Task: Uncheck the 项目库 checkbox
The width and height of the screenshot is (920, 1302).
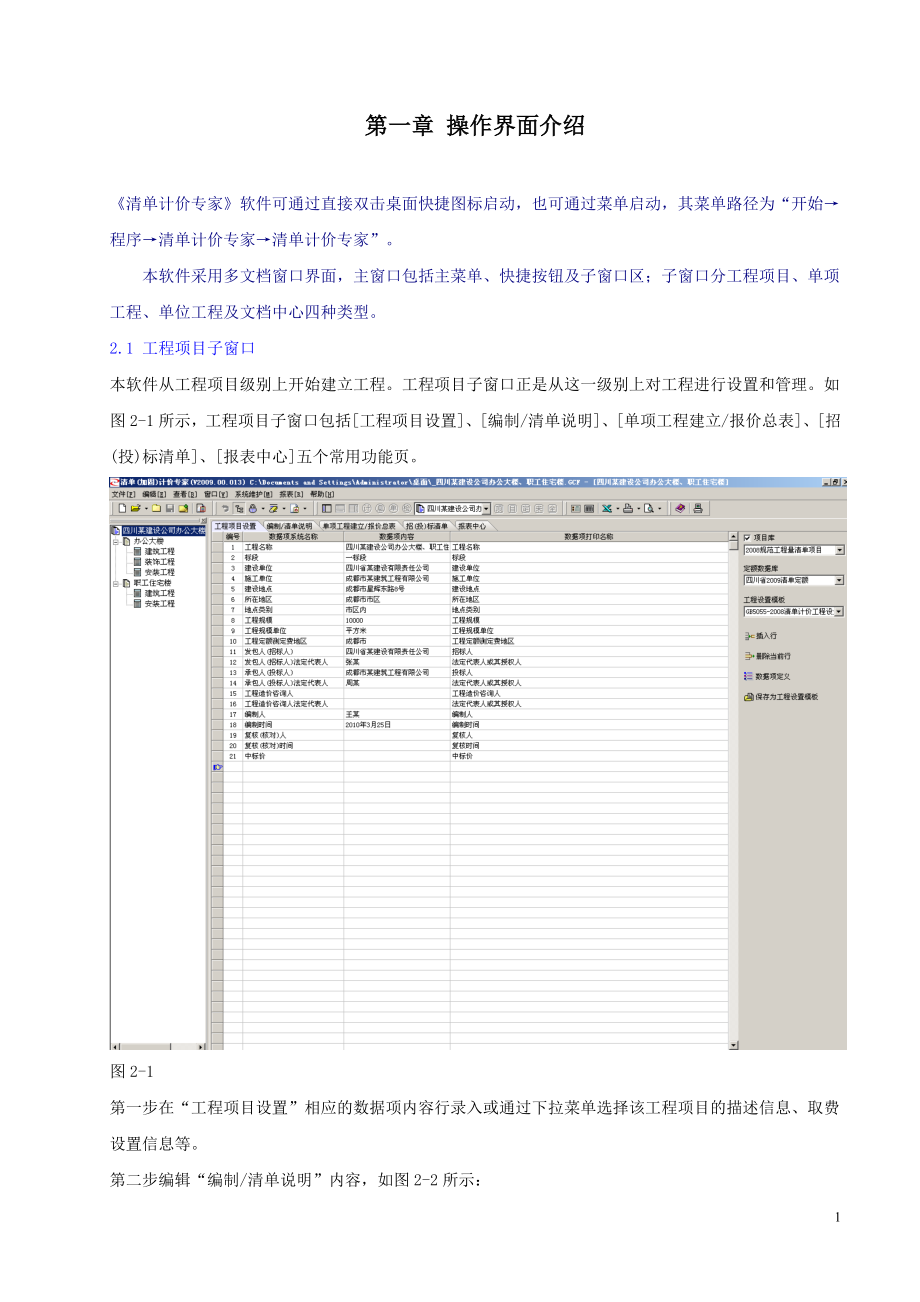Action: (747, 537)
